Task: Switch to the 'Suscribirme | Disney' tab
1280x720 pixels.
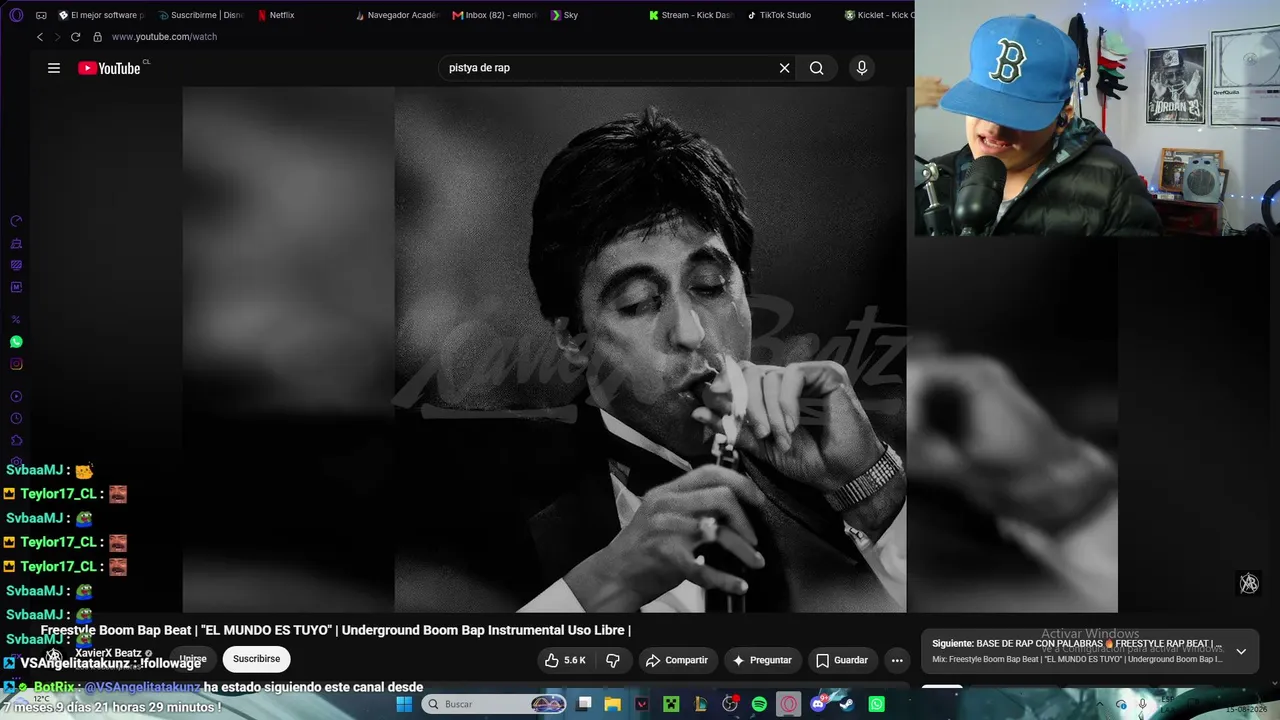Action: (x=199, y=15)
